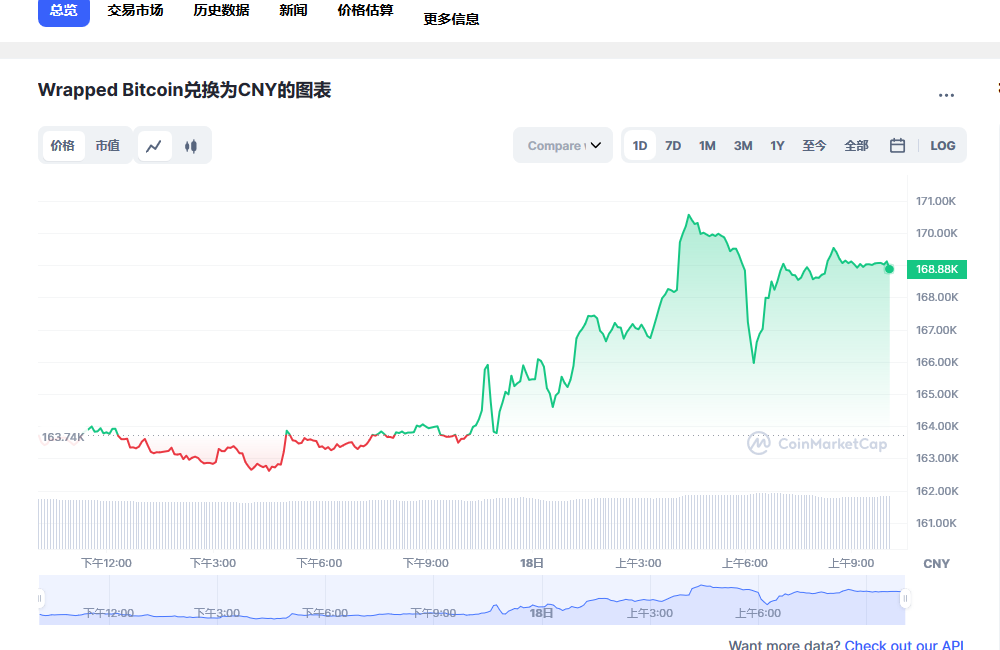Switch to candlestick chart icon
Image resolution: width=1000 pixels, height=650 pixels.
click(191, 146)
